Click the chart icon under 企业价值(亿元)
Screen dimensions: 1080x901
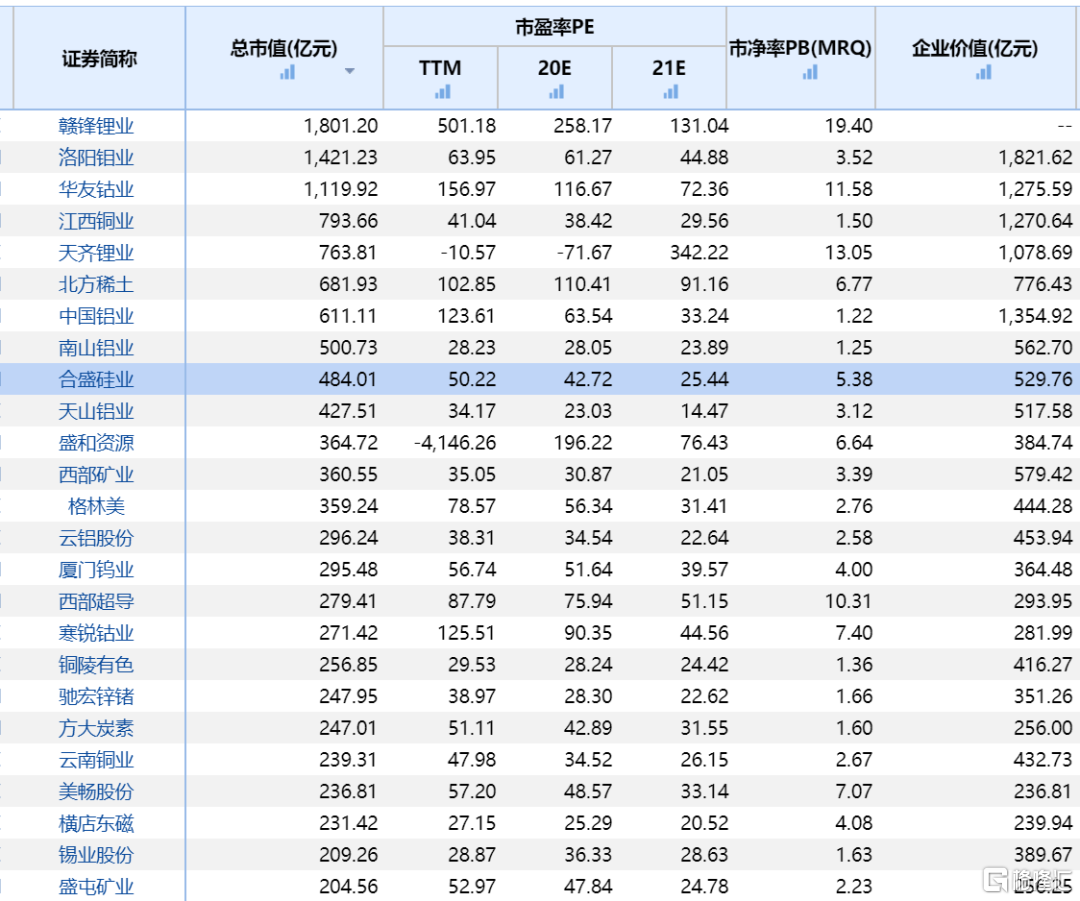click(983, 72)
